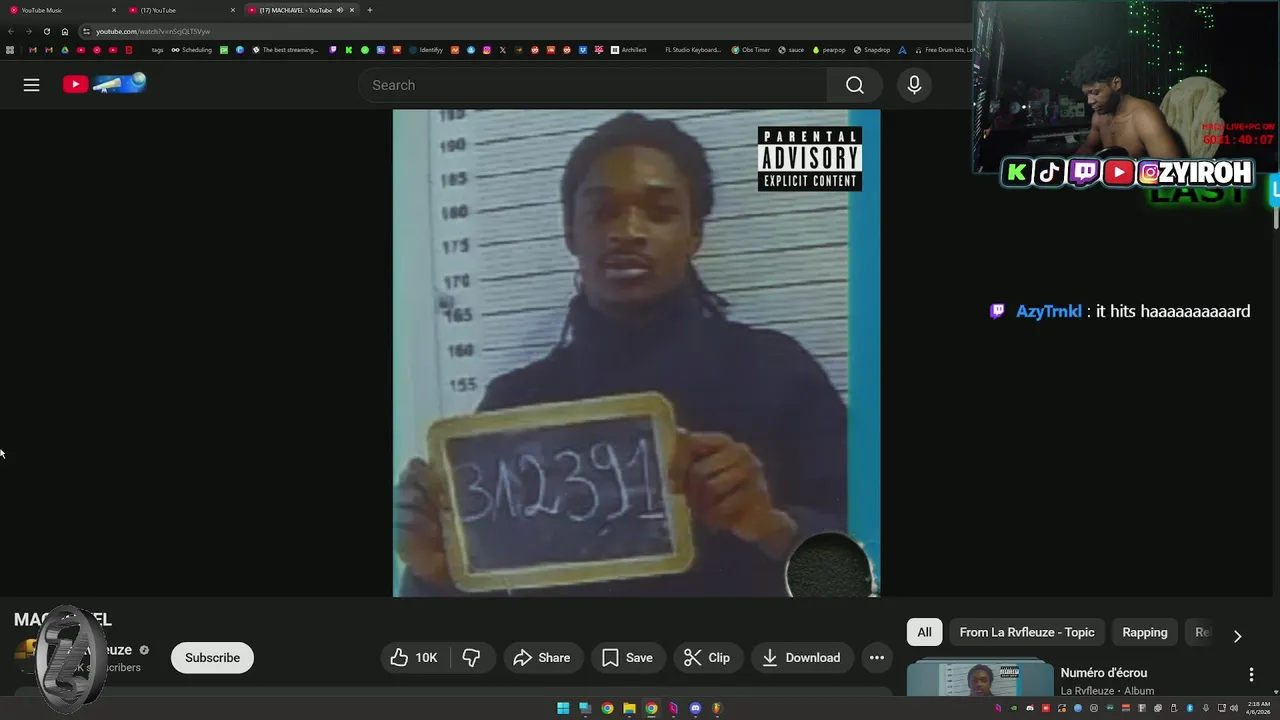Create a Clip of the video
The width and height of the screenshot is (1280, 720).
[707, 657]
